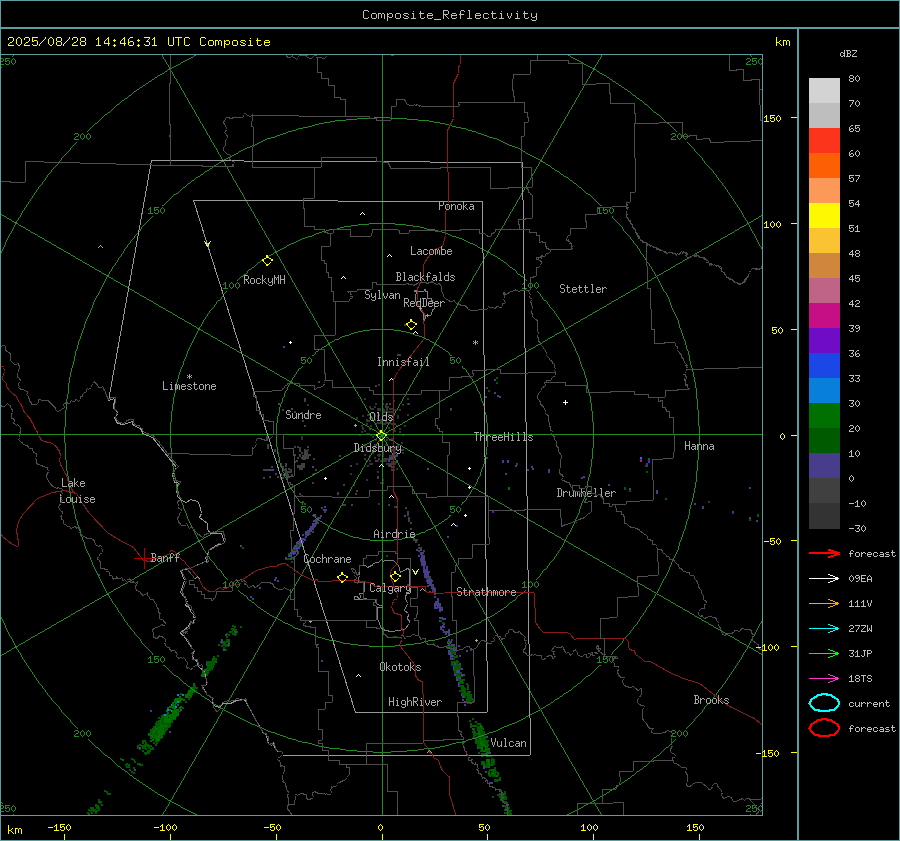Viewport: 900px width, 841px height.
Task: Click the white plus marker west of Hanna
Action: point(565,402)
